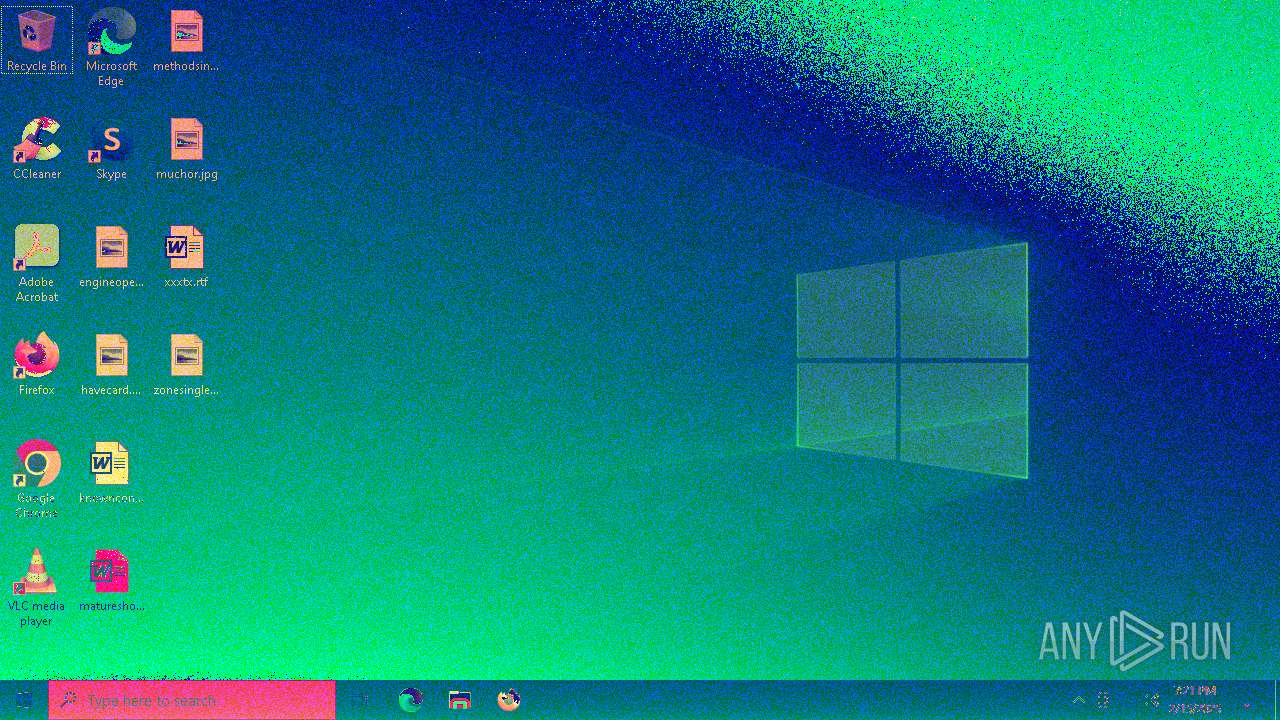Select the knowncon... Word document
This screenshot has height=720, width=1280.
coord(111,473)
